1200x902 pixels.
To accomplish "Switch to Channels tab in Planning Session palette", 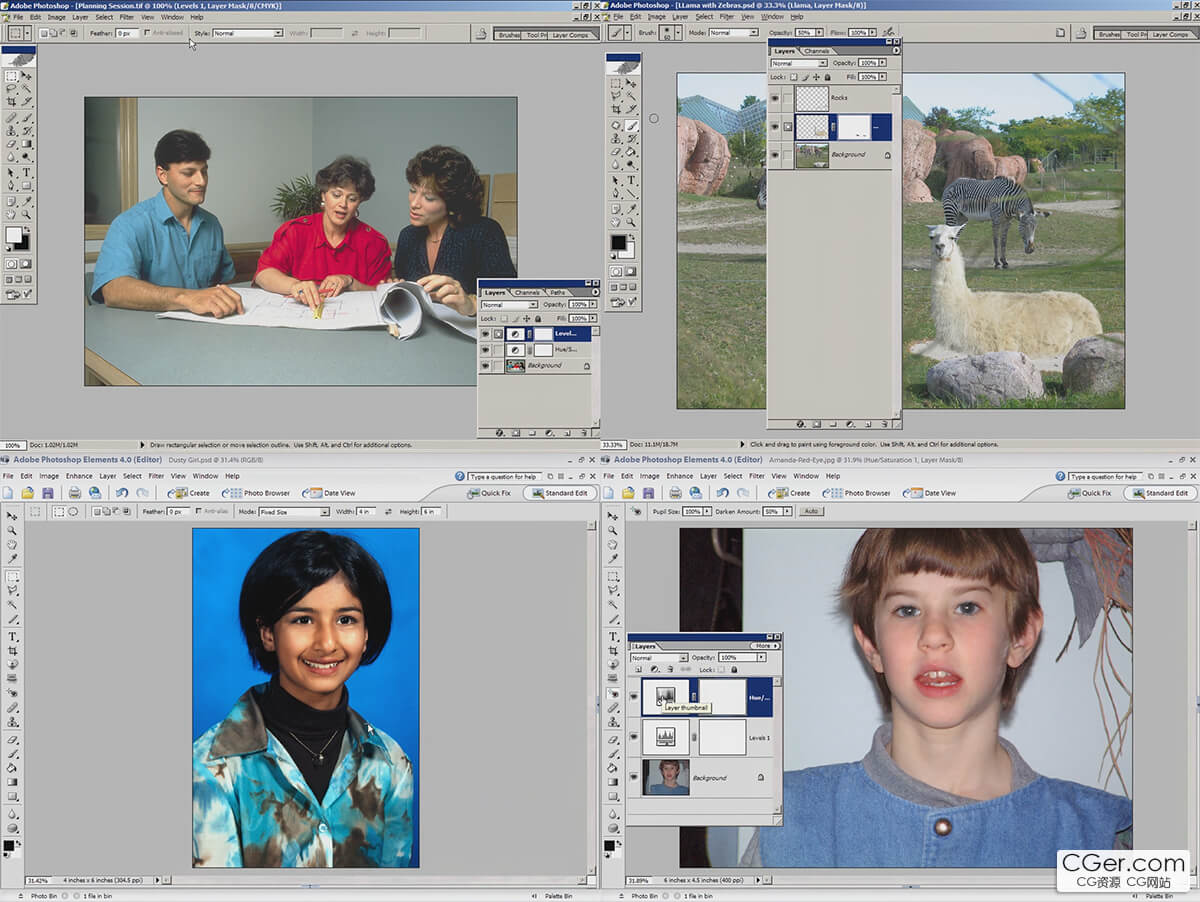I will tap(527, 292).
